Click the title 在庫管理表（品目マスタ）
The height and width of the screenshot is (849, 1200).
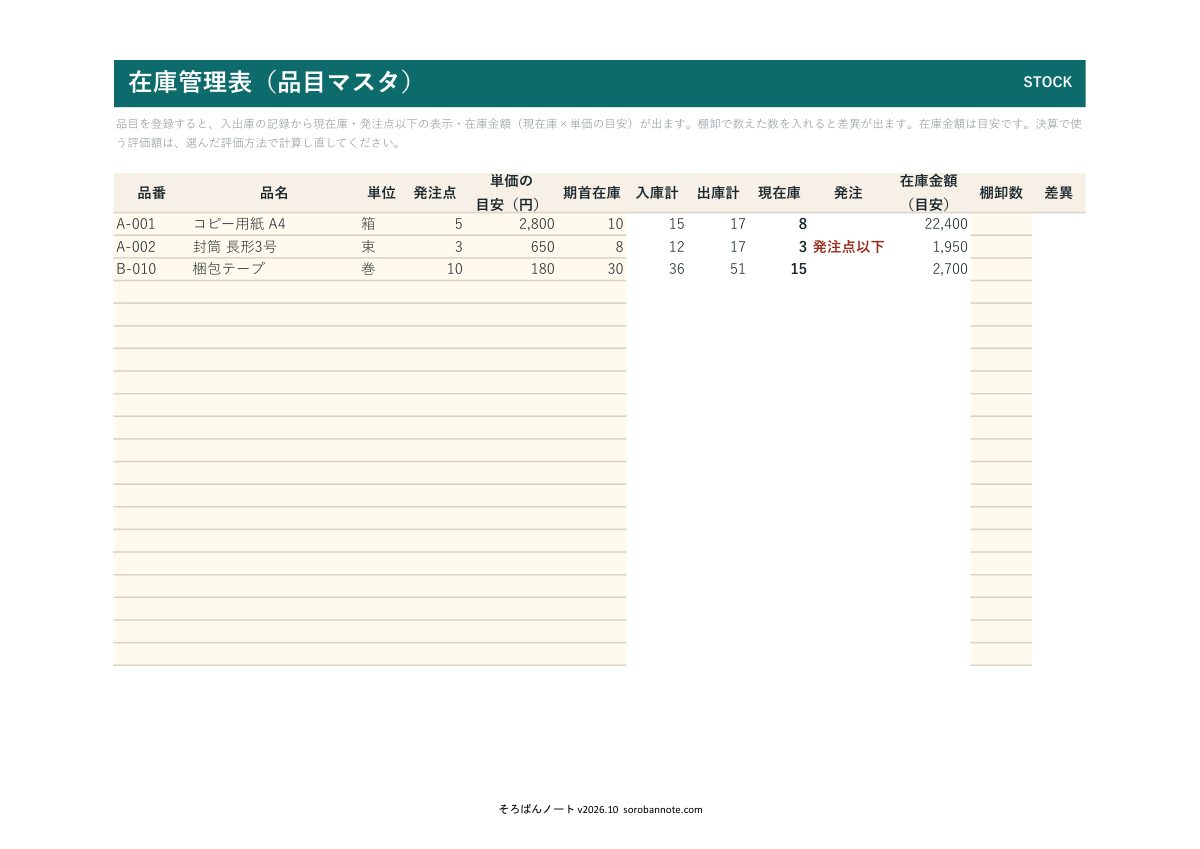point(270,83)
